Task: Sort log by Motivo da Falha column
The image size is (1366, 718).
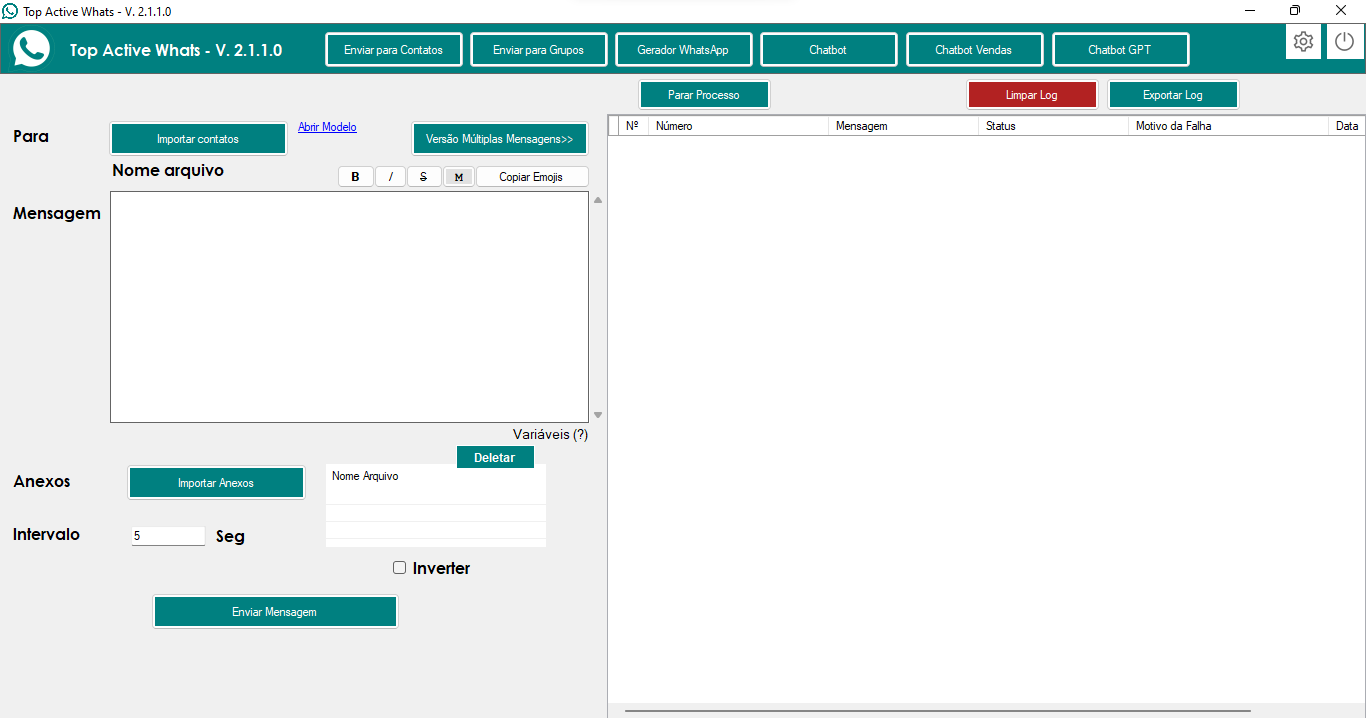Action: pyautogui.click(x=1228, y=126)
